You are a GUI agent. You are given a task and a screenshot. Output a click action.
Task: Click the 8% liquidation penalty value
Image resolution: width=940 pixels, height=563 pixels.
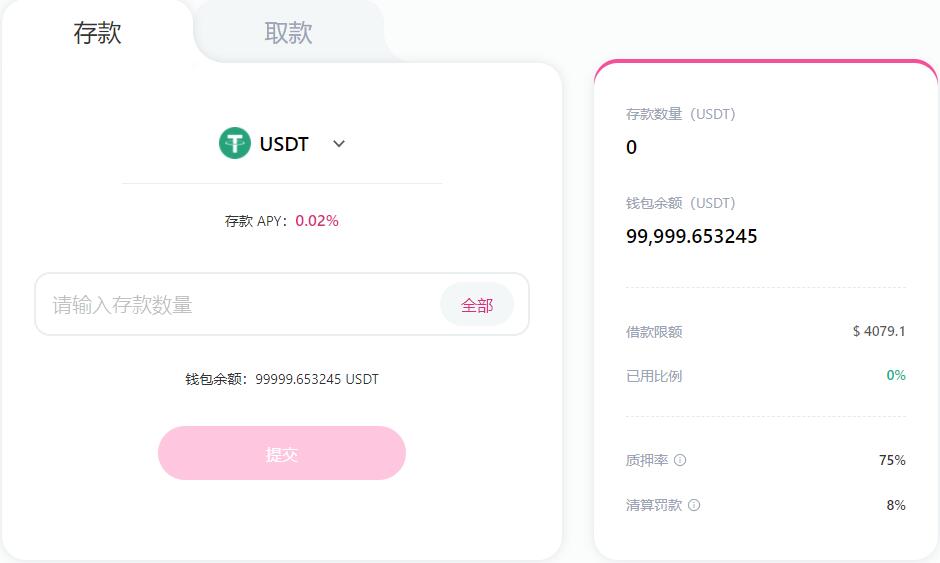(x=896, y=505)
